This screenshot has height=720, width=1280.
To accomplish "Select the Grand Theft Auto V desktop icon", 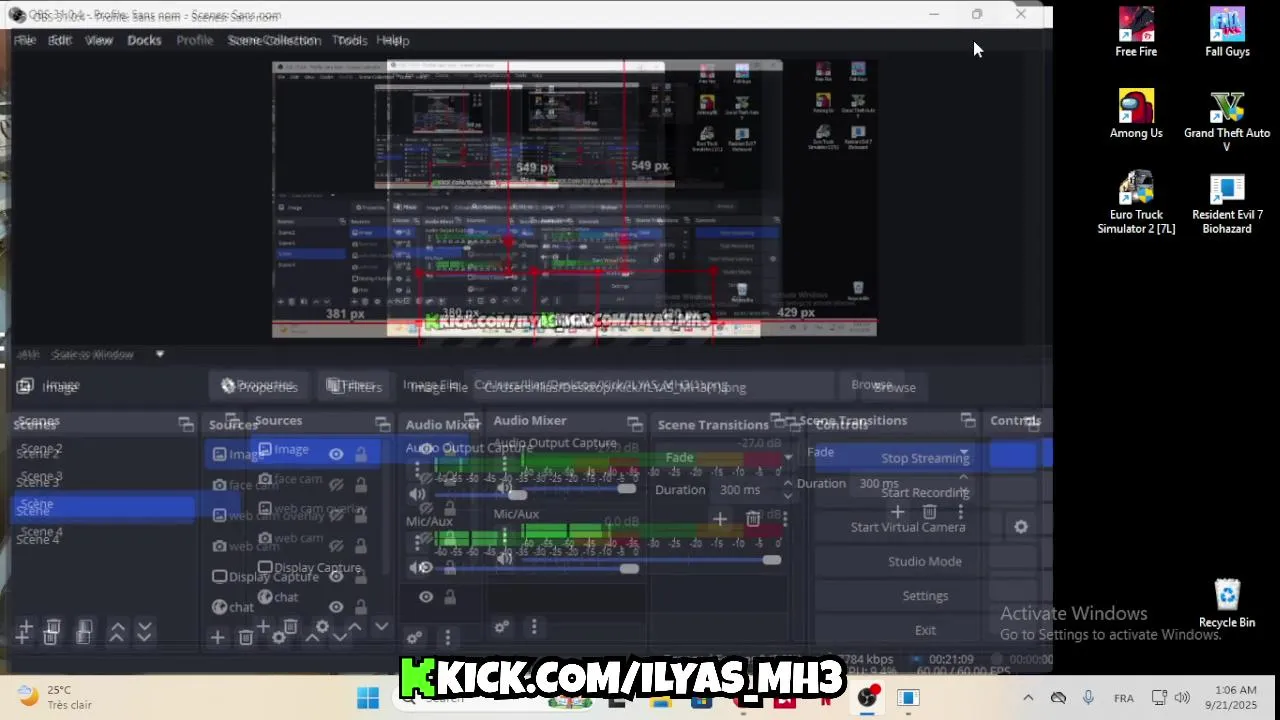I will (1227, 121).
